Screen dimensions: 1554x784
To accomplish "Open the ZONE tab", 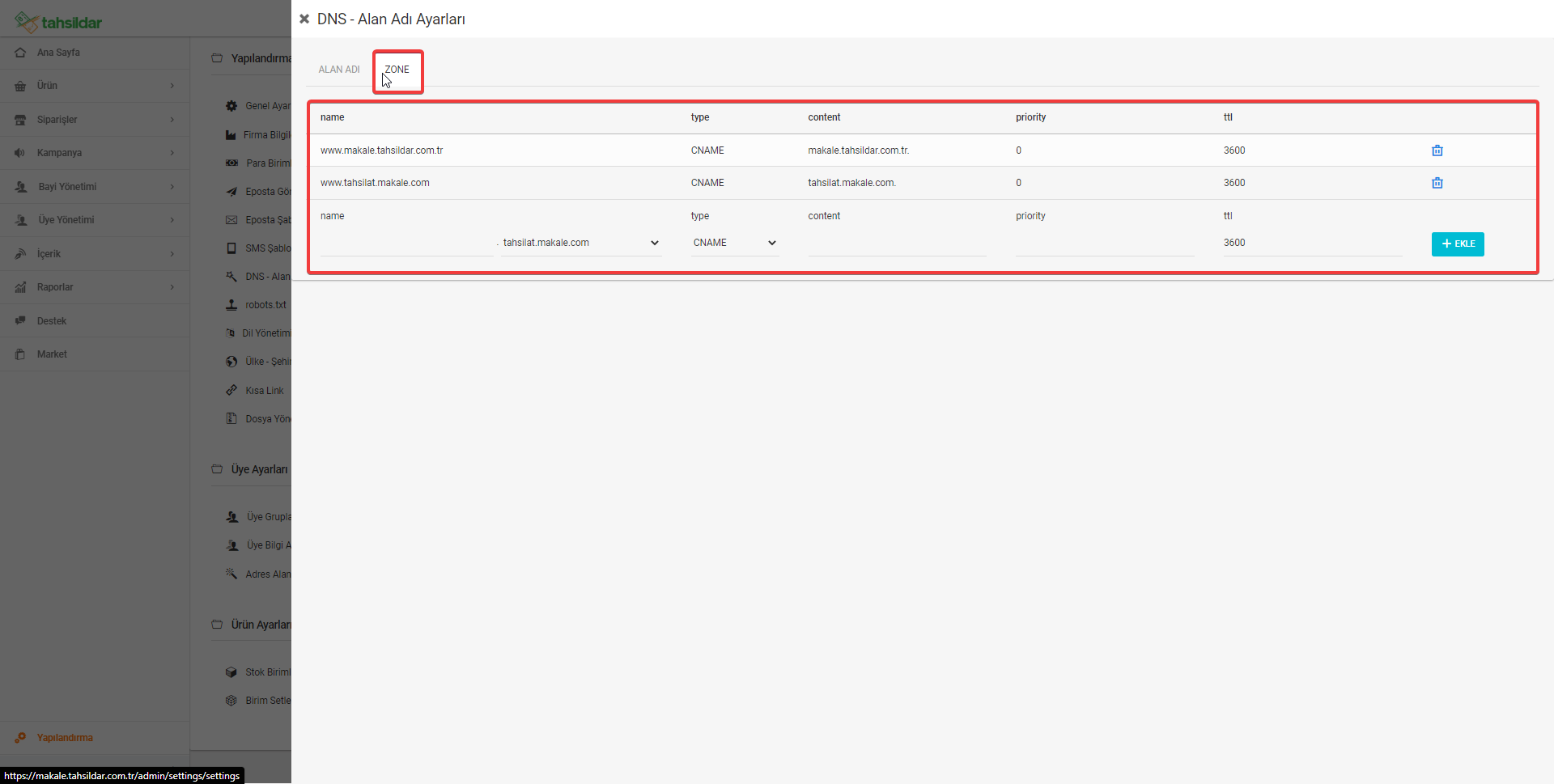I will click(397, 70).
